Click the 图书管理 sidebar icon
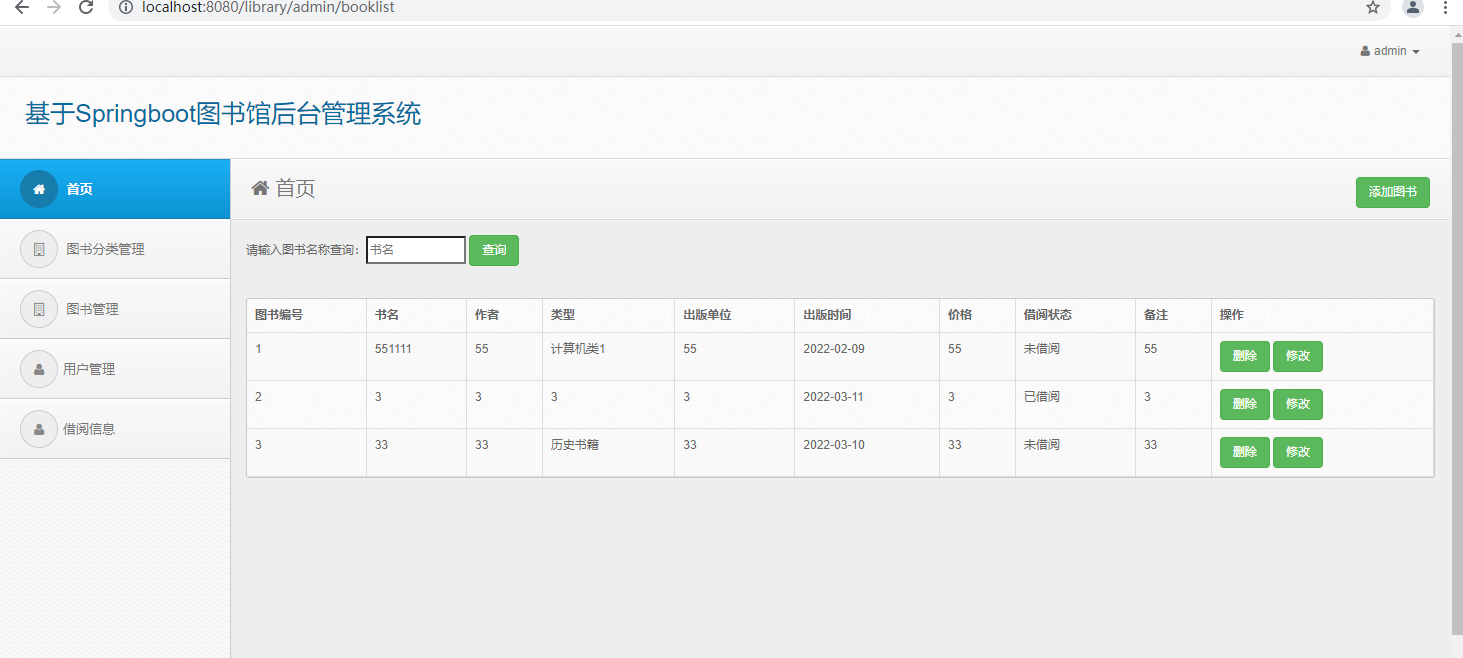The image size is (1463, 658). point(39,309)
